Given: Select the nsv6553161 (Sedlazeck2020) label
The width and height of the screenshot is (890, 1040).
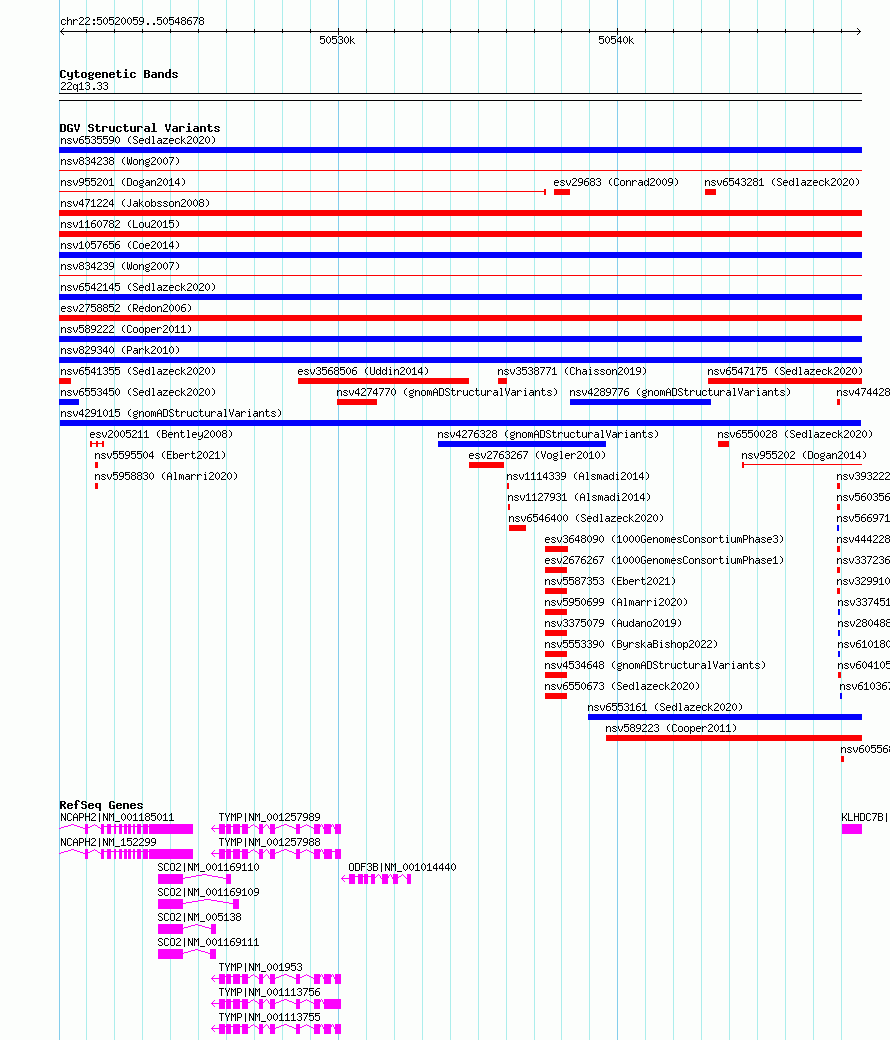Looking at the screenshot, I should [x=665, y=708].
